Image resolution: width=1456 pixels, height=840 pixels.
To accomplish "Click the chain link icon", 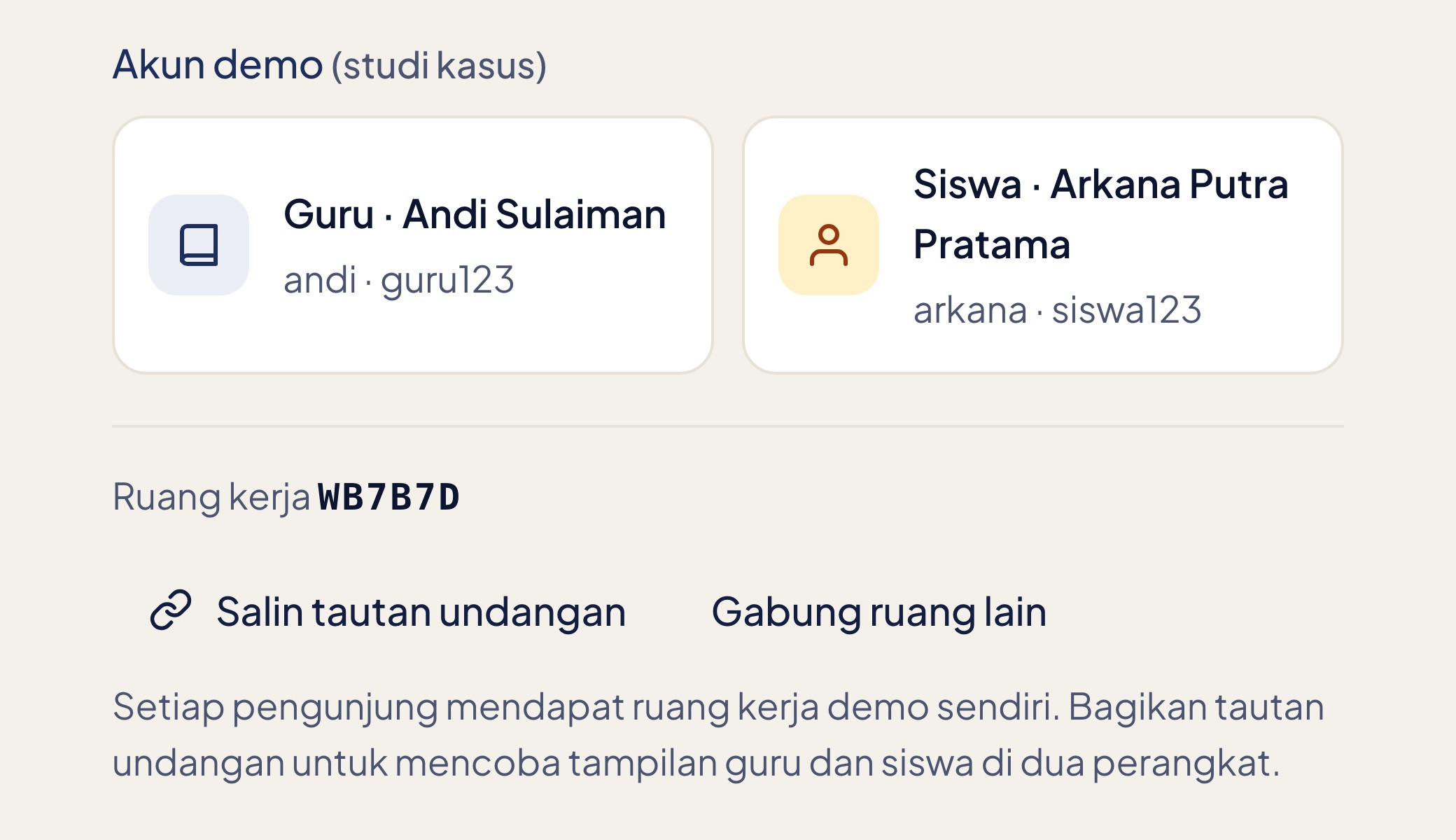I will pyautogui.click(x=171, y=610).
